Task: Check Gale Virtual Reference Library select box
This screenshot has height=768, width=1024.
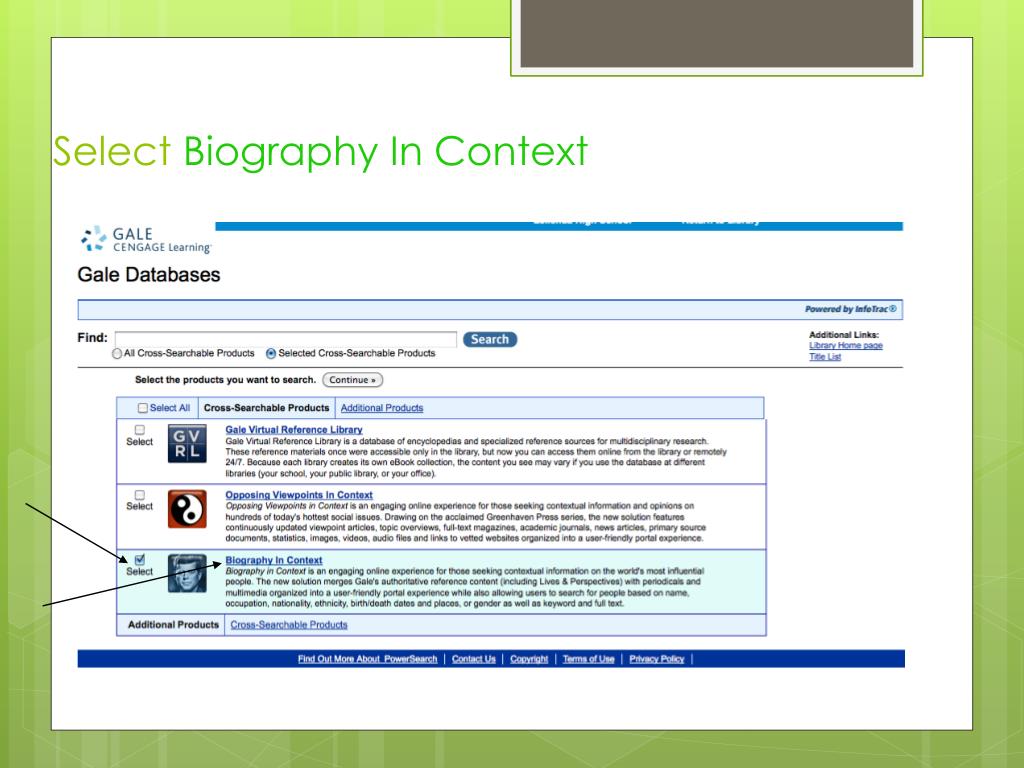Action: point(140,430)
